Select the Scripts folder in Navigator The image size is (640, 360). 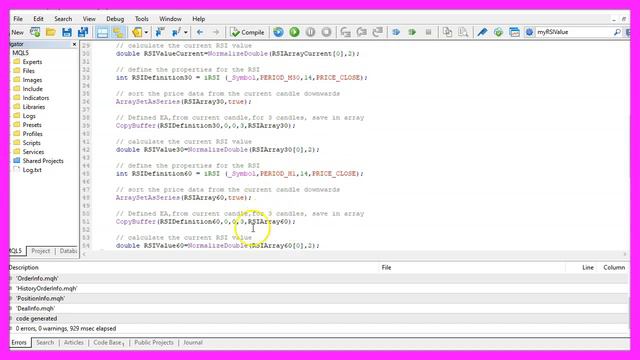[x=31, y=142]
